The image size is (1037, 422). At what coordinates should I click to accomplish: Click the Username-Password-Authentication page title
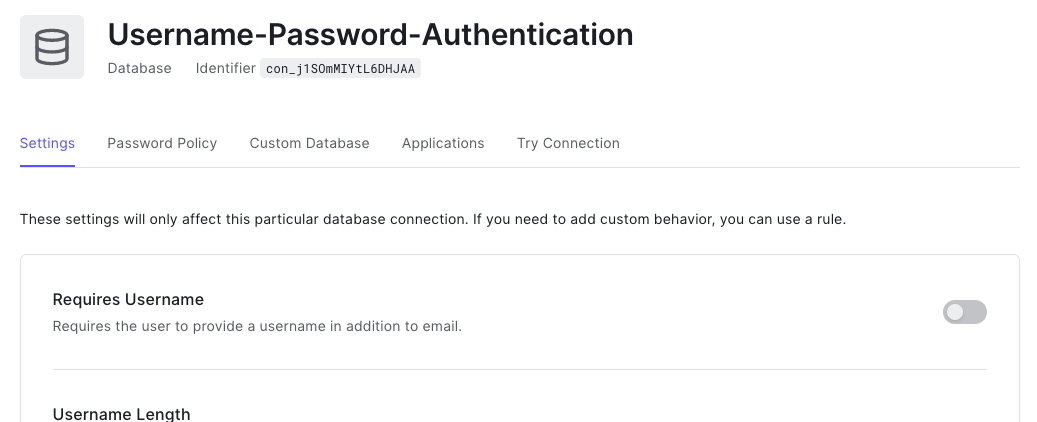pyautogui.click(x=370, y=35)
